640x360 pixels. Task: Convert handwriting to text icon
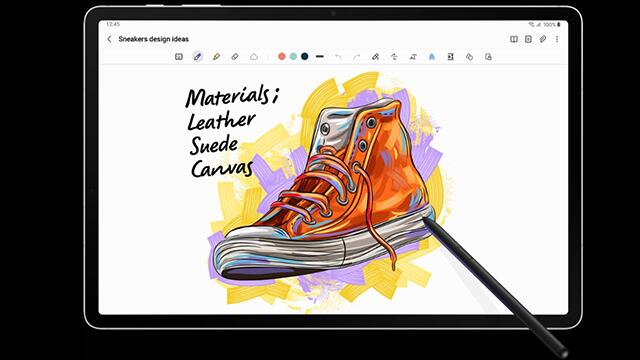pyautogui.click(x=413, y=57)
